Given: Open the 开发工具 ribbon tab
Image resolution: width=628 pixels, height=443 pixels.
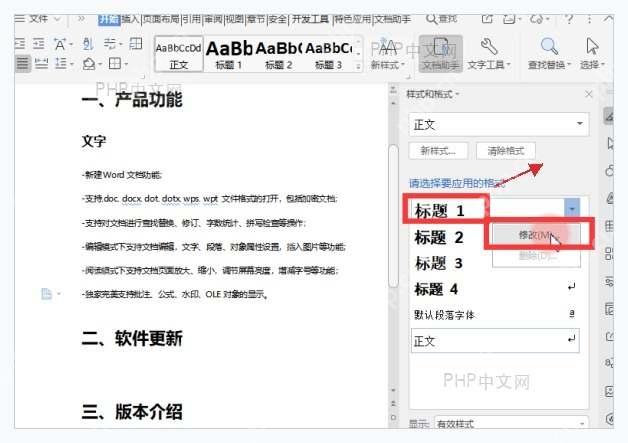Looking at the screenshot, I should (x=310, y=19).
